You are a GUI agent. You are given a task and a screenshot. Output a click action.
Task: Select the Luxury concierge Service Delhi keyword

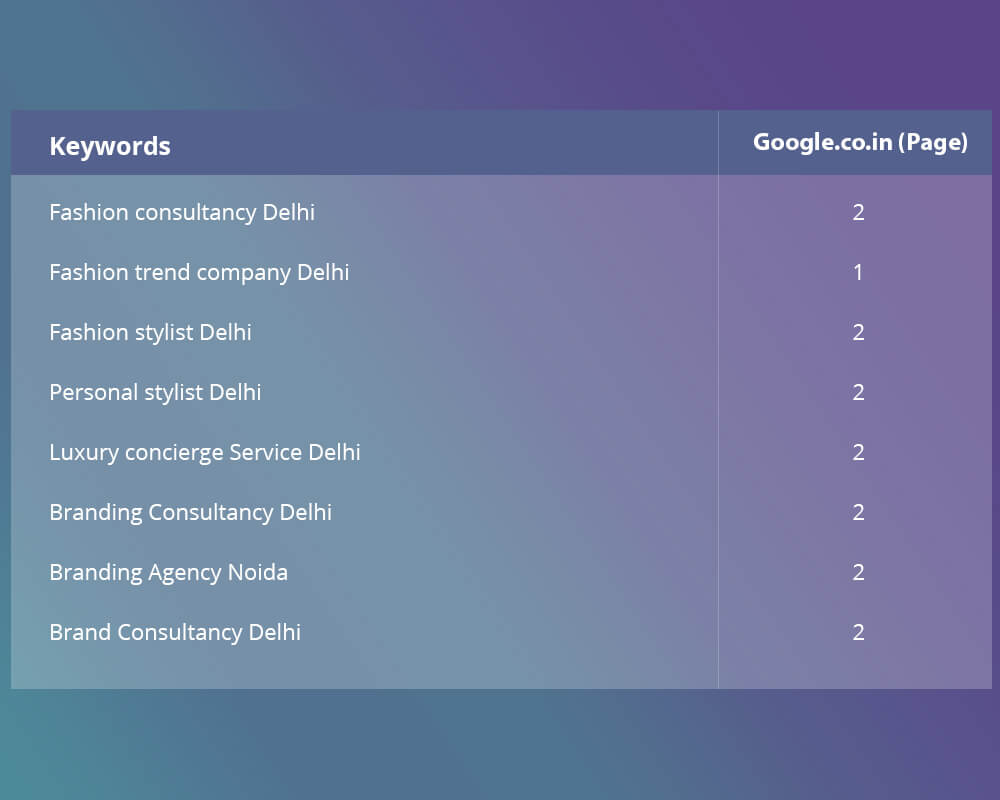point(205,452)
